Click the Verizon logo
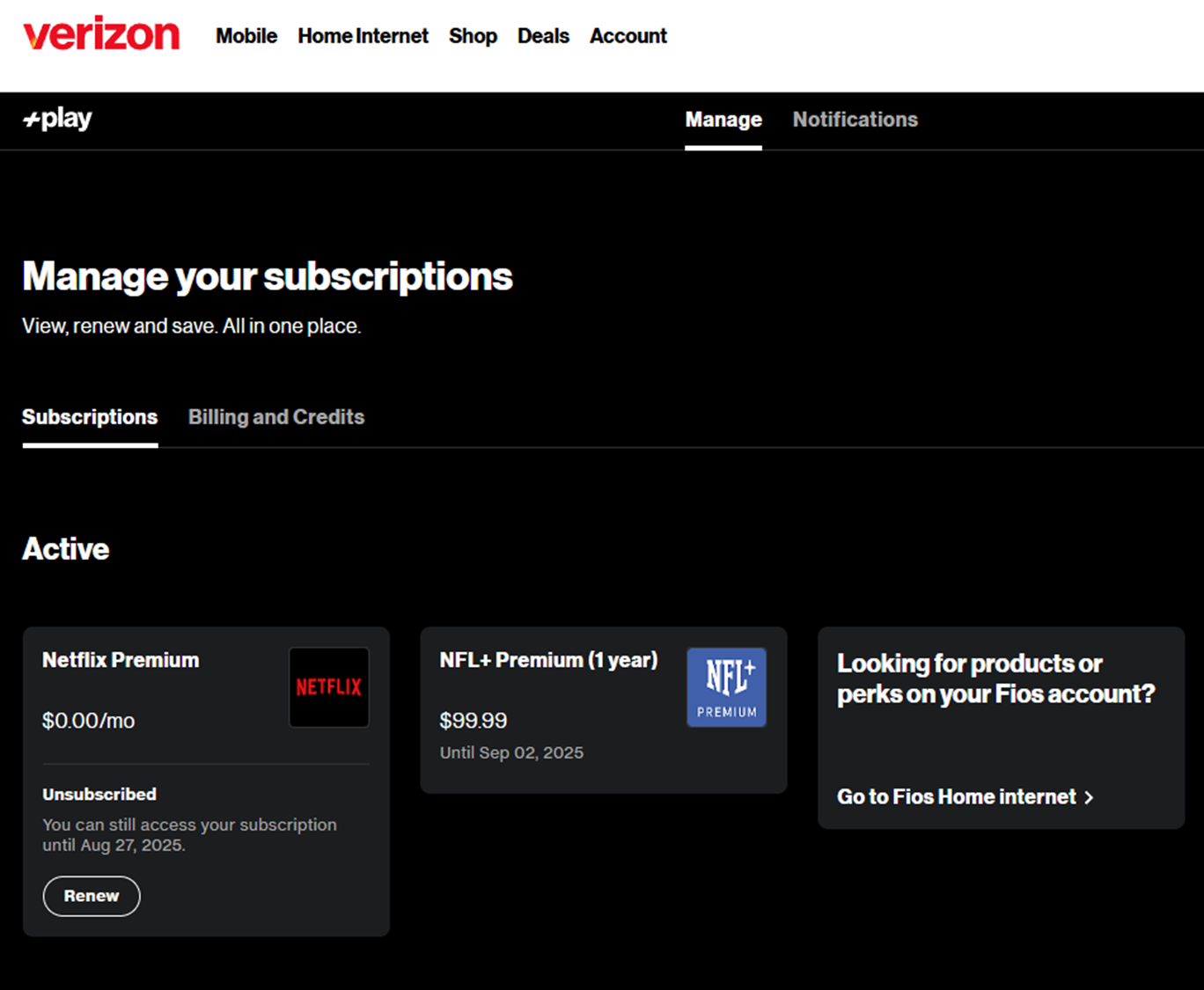 [x=101, y=33]
